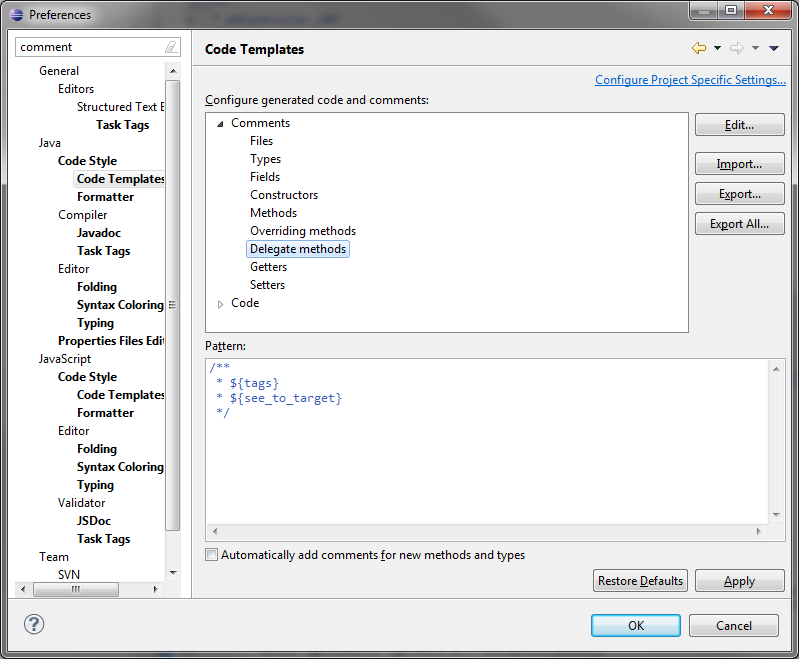Open Folding under Java Editor
The width and height of the screenshot is (799, 659).
pyautogui.click(x=97, y=287)
